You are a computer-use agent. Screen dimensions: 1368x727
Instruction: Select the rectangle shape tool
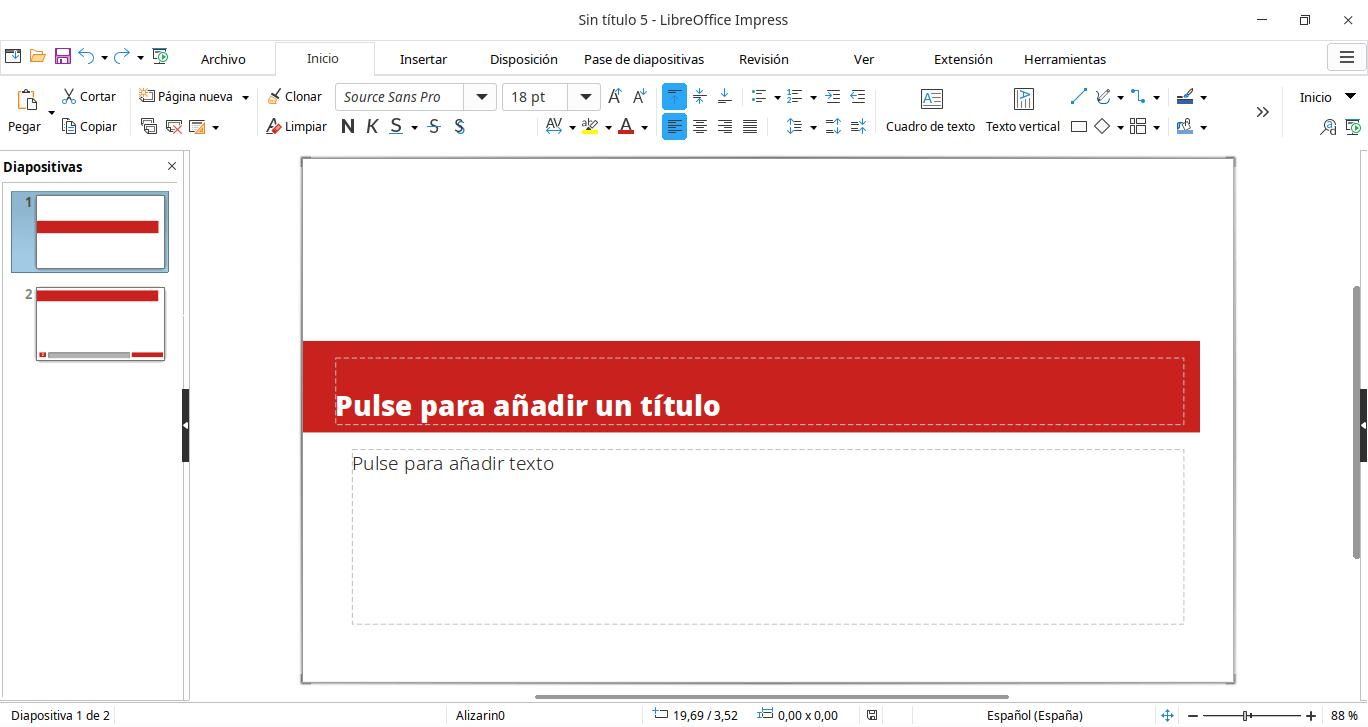tap(1079, 127)
